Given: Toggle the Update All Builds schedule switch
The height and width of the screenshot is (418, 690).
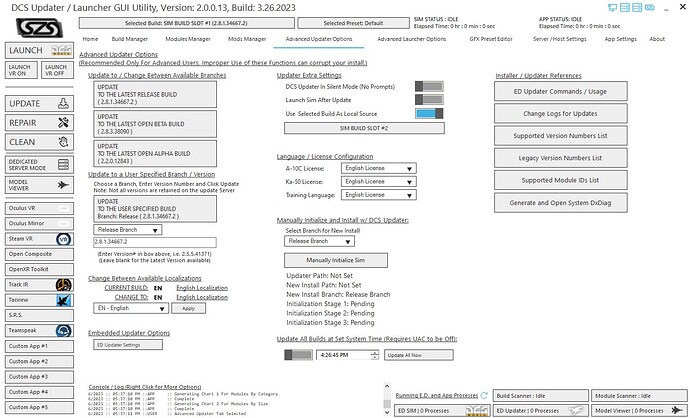Looking at the screenshot, I should [x=298, y=355].
